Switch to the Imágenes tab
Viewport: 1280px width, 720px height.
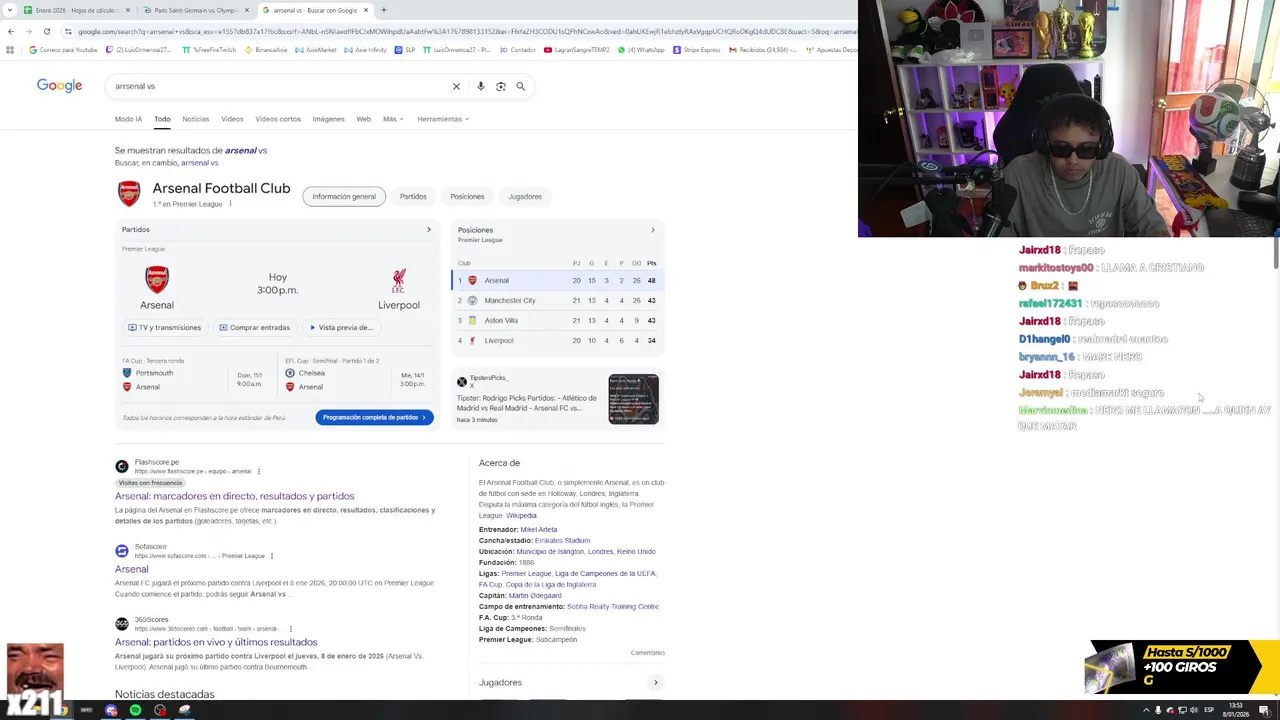point(328,119)
